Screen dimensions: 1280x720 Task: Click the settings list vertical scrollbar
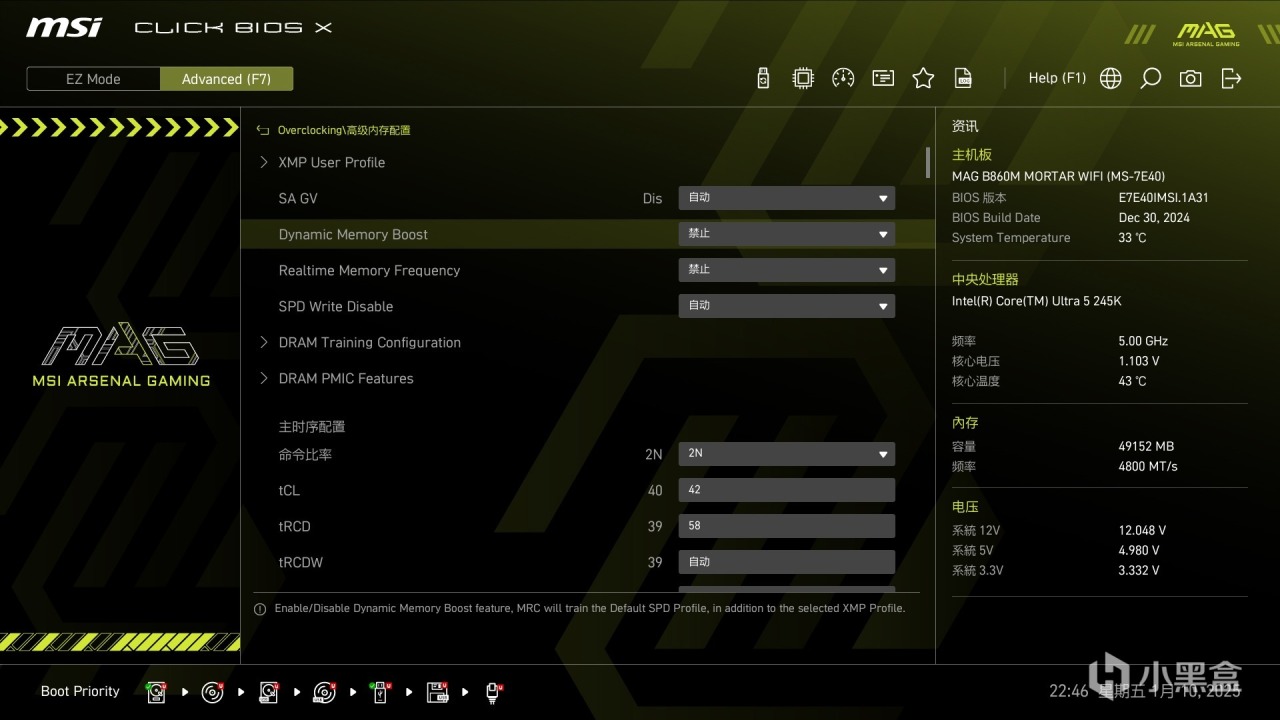(928, 162)
